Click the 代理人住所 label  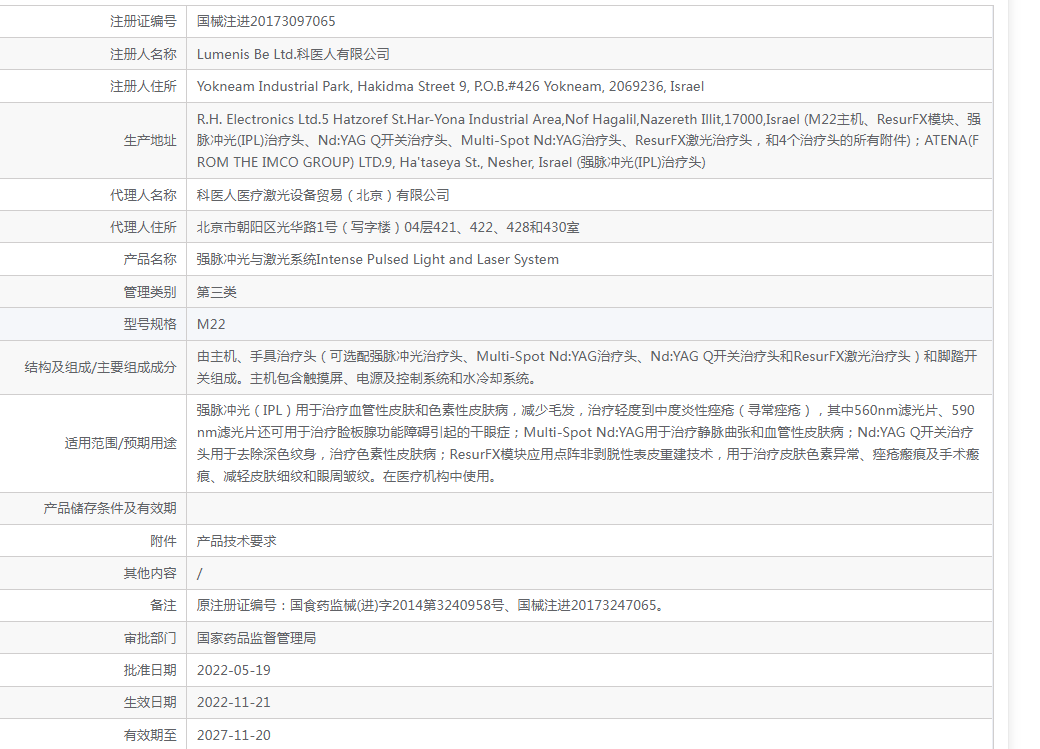coord(143,227)
